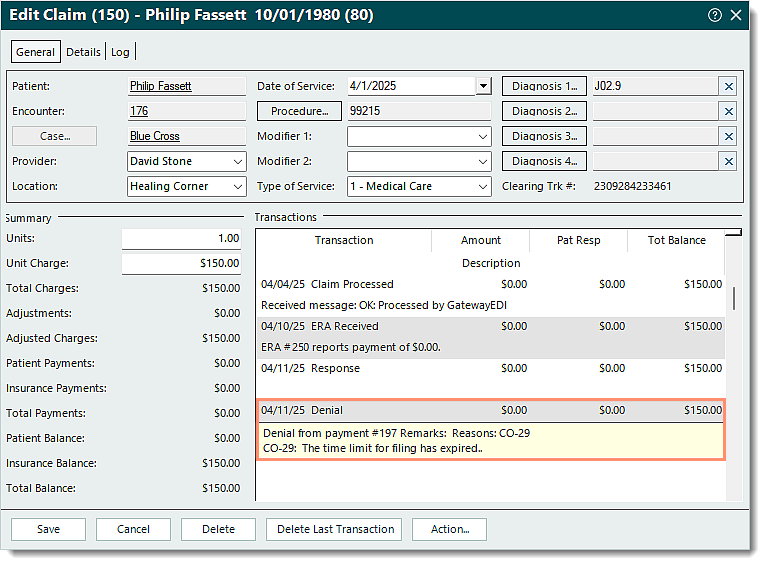Open the Blue Cross case link

(x=155, y=136)
